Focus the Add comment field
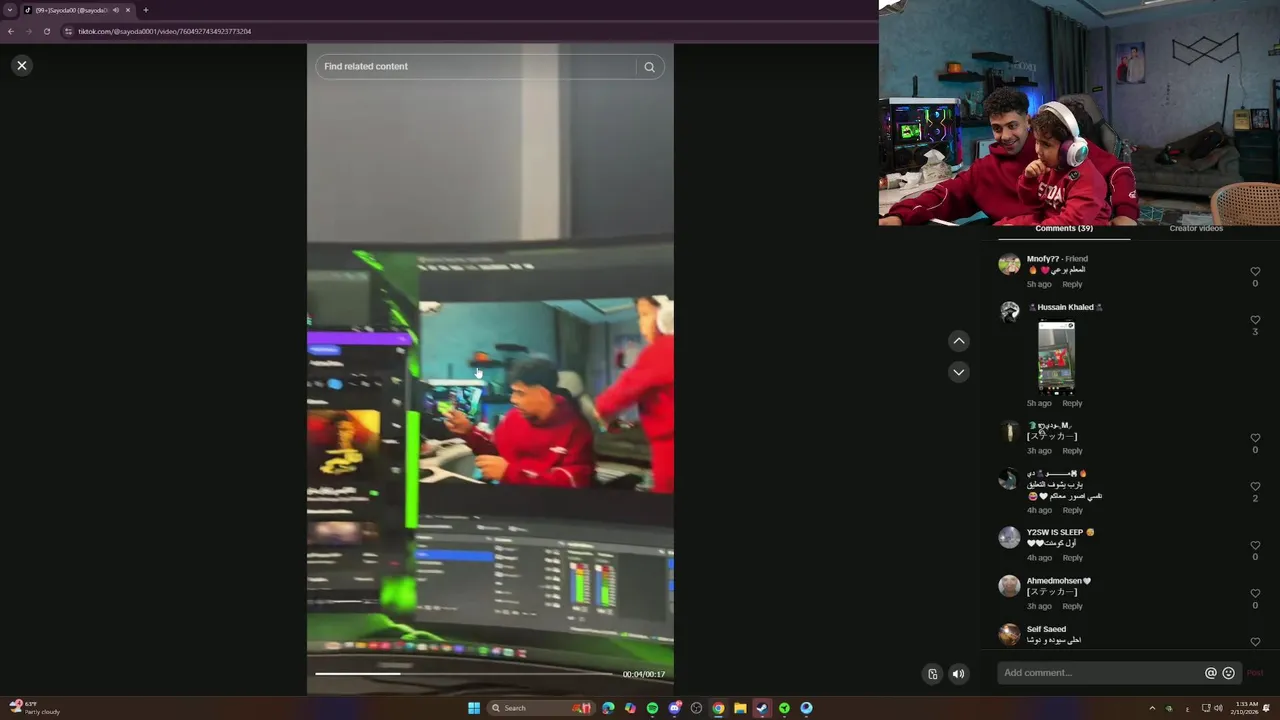The image size is (1280, 720). click(x=1100, y=673)
